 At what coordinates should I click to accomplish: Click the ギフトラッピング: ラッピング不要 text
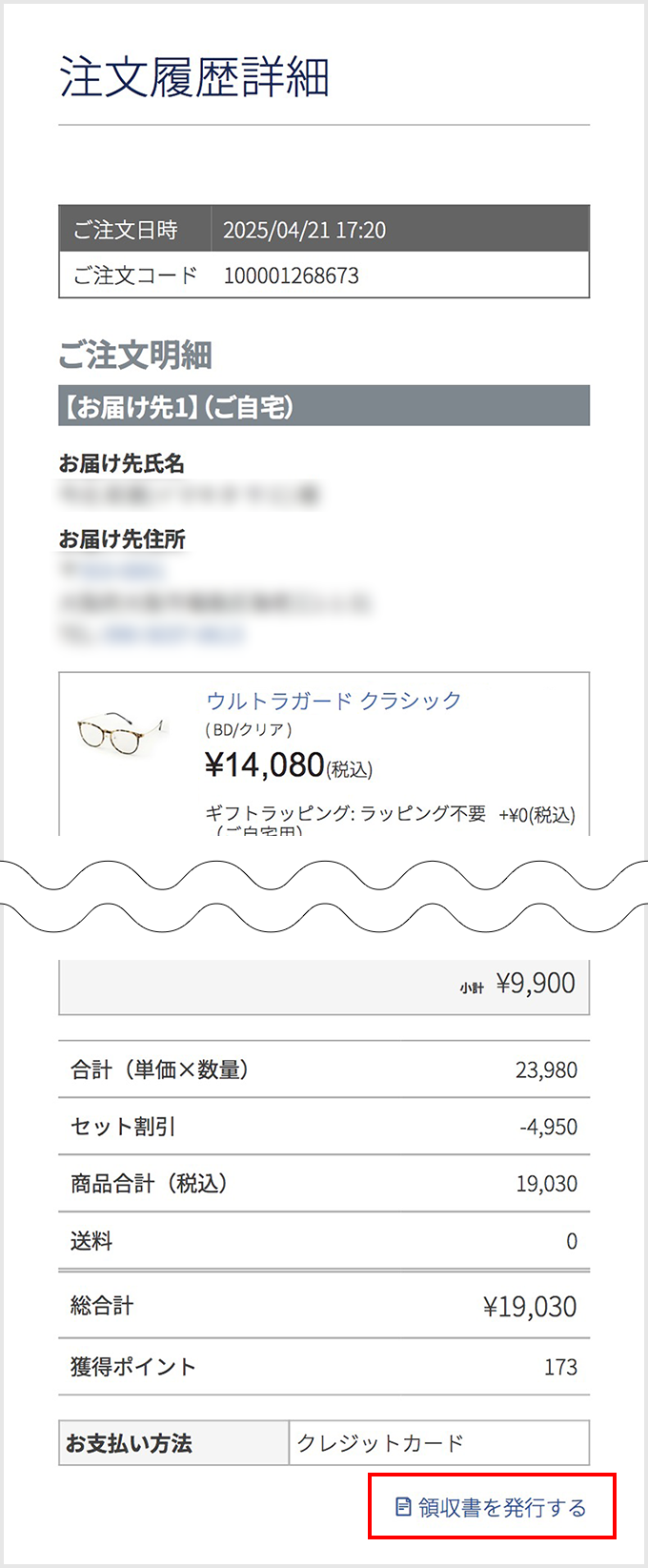click(x=346, y=813)
